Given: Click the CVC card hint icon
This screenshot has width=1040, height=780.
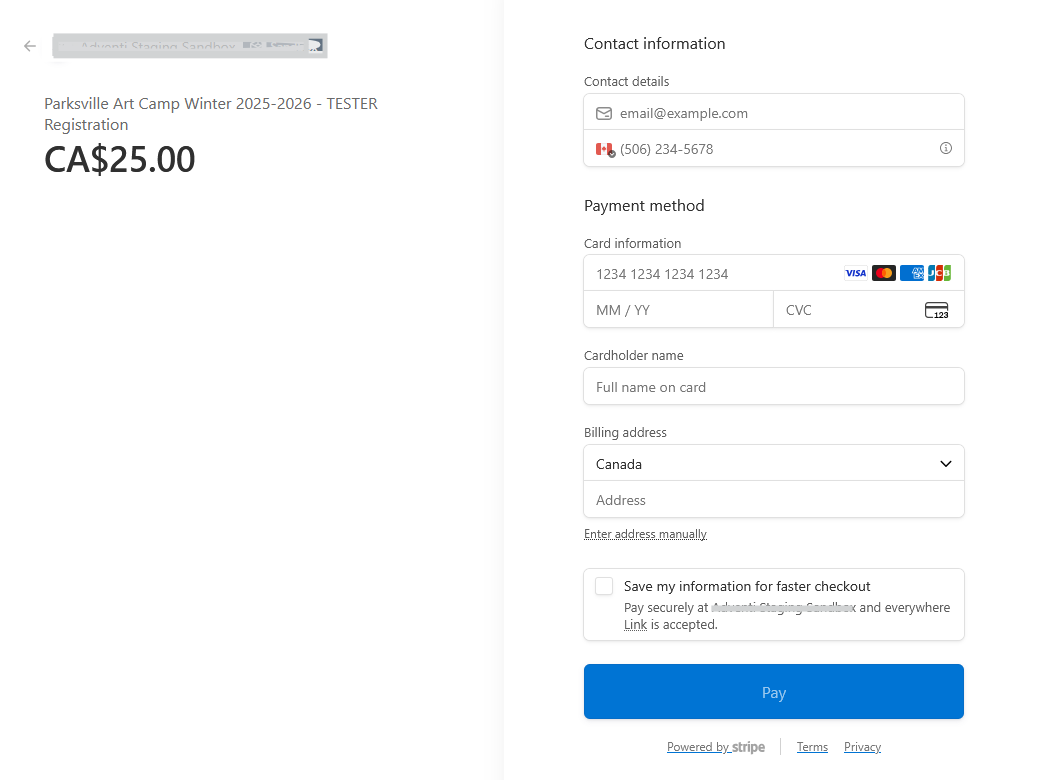Looking at the screenshot, I should pos(936,310).
